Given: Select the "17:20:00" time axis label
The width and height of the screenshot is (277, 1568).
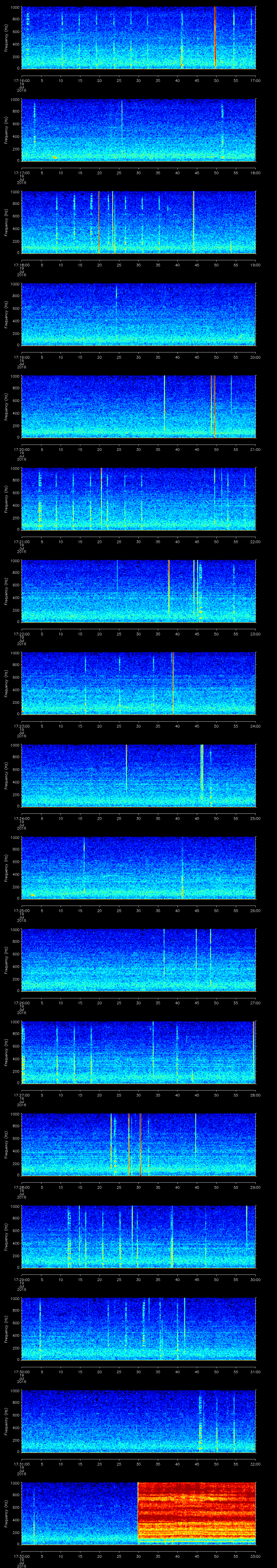Looking at the screenshot, I should tap(21, 449).
